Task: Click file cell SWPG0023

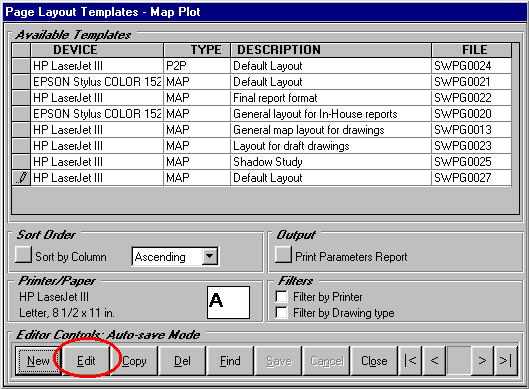Action: click(x=471, y=146)
